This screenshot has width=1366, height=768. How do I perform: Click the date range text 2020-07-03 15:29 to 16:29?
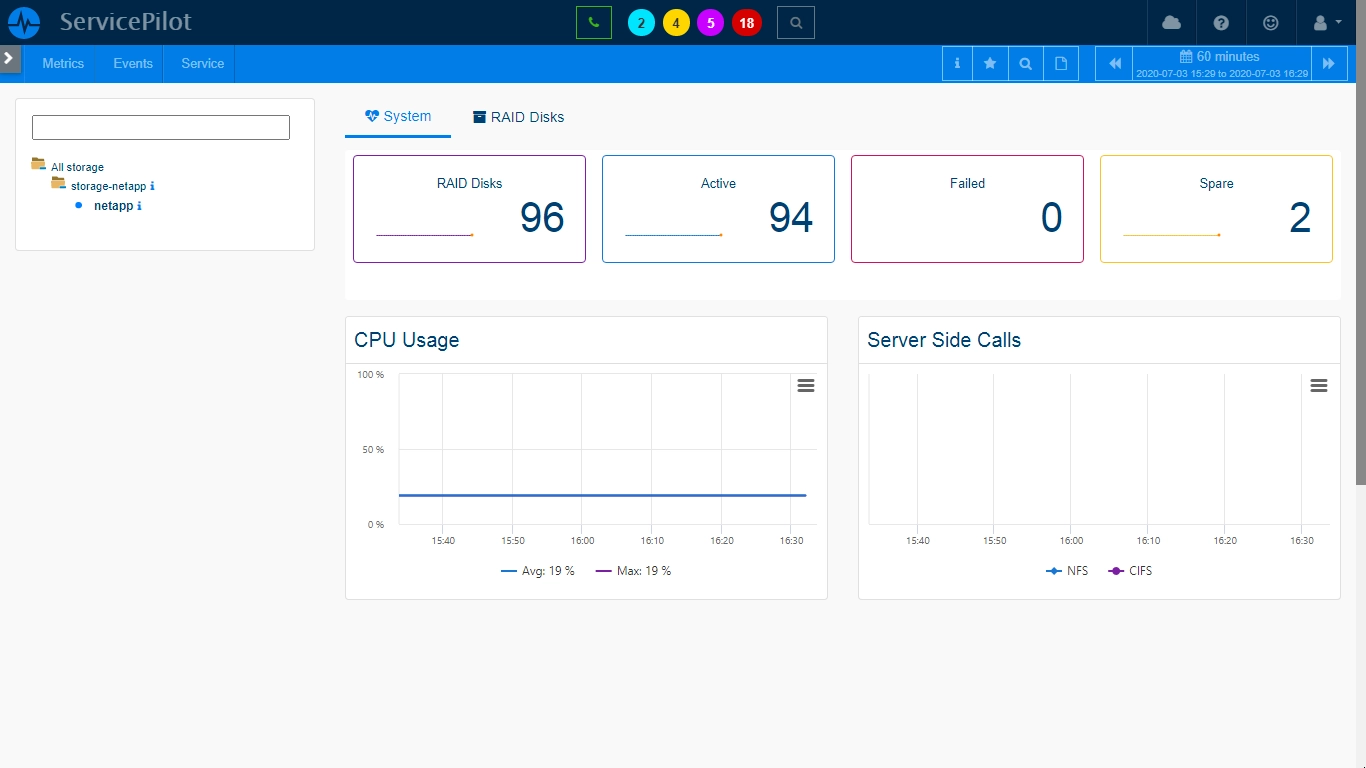1222,73
